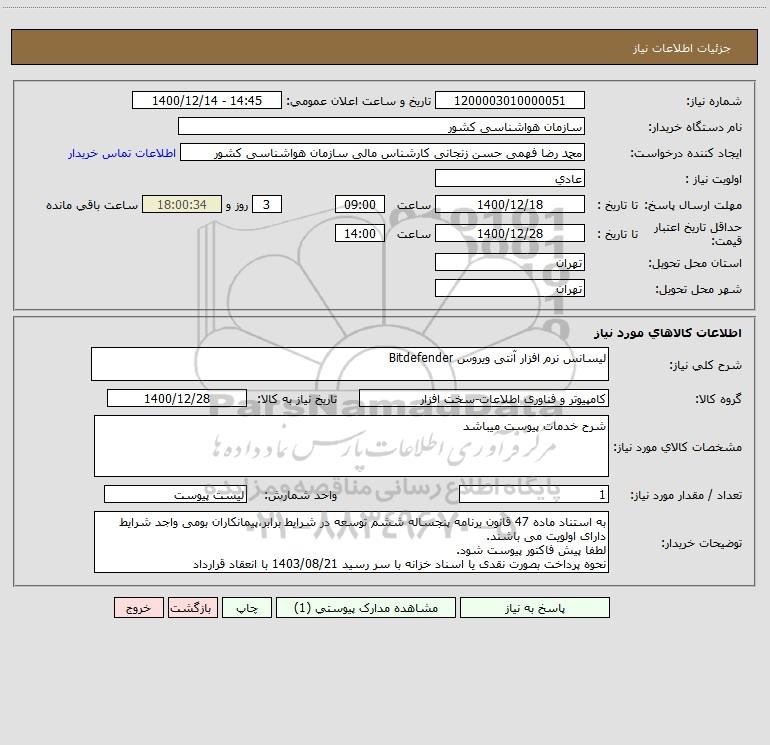Click the شرح کلی نیاز label
Screen dimensions: 770x745
point(706,365)
